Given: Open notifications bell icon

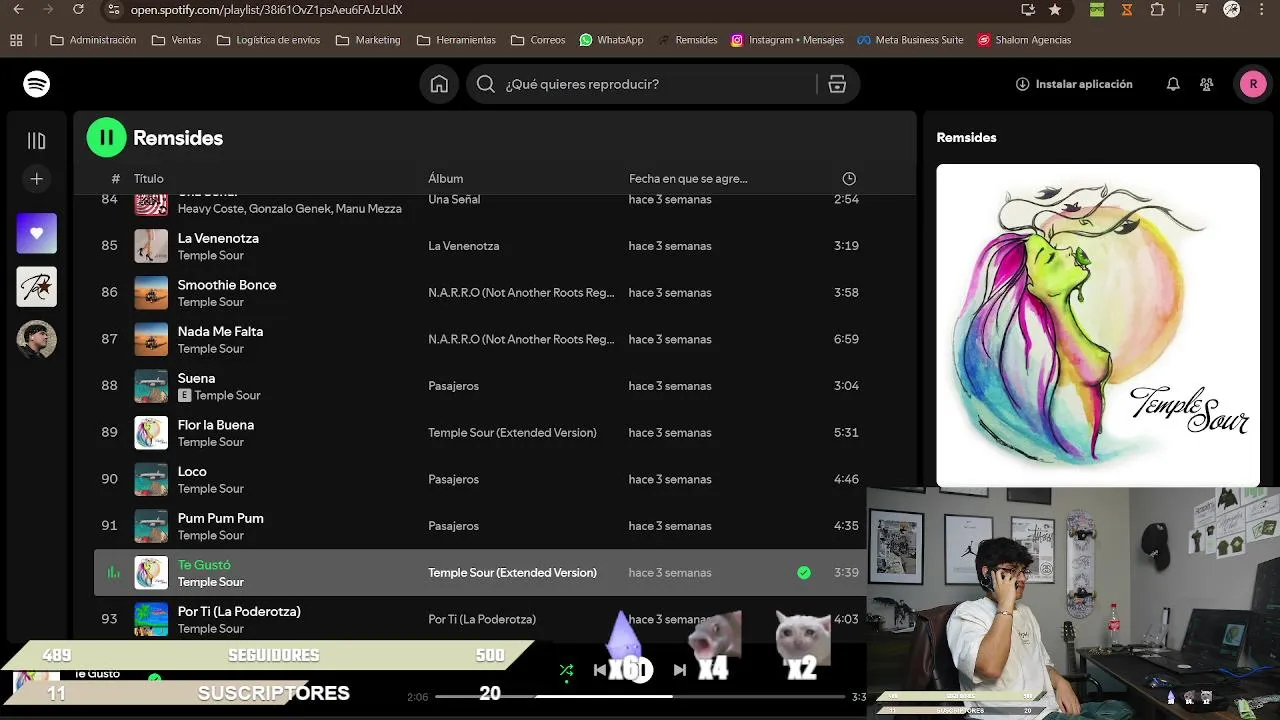Looking at the screenshot, I should pos(1173,84).
